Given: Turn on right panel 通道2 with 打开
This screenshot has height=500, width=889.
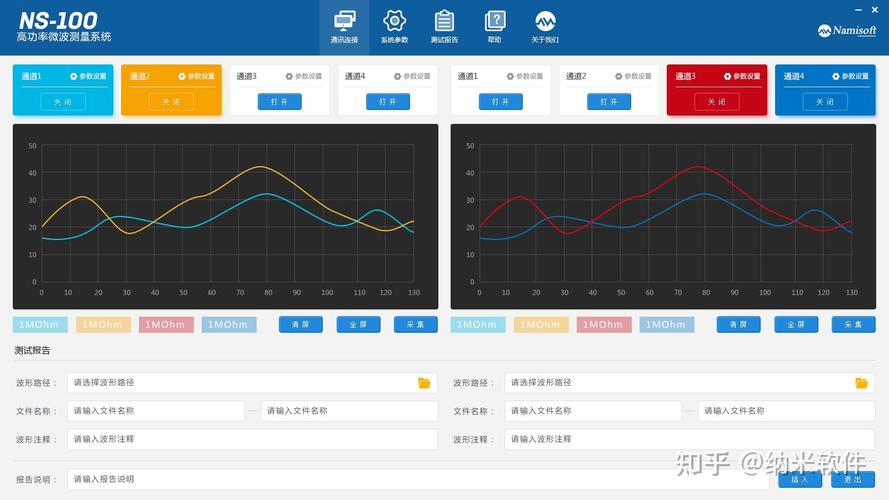Looking at the screenshot, I should [x=609, y=102].
